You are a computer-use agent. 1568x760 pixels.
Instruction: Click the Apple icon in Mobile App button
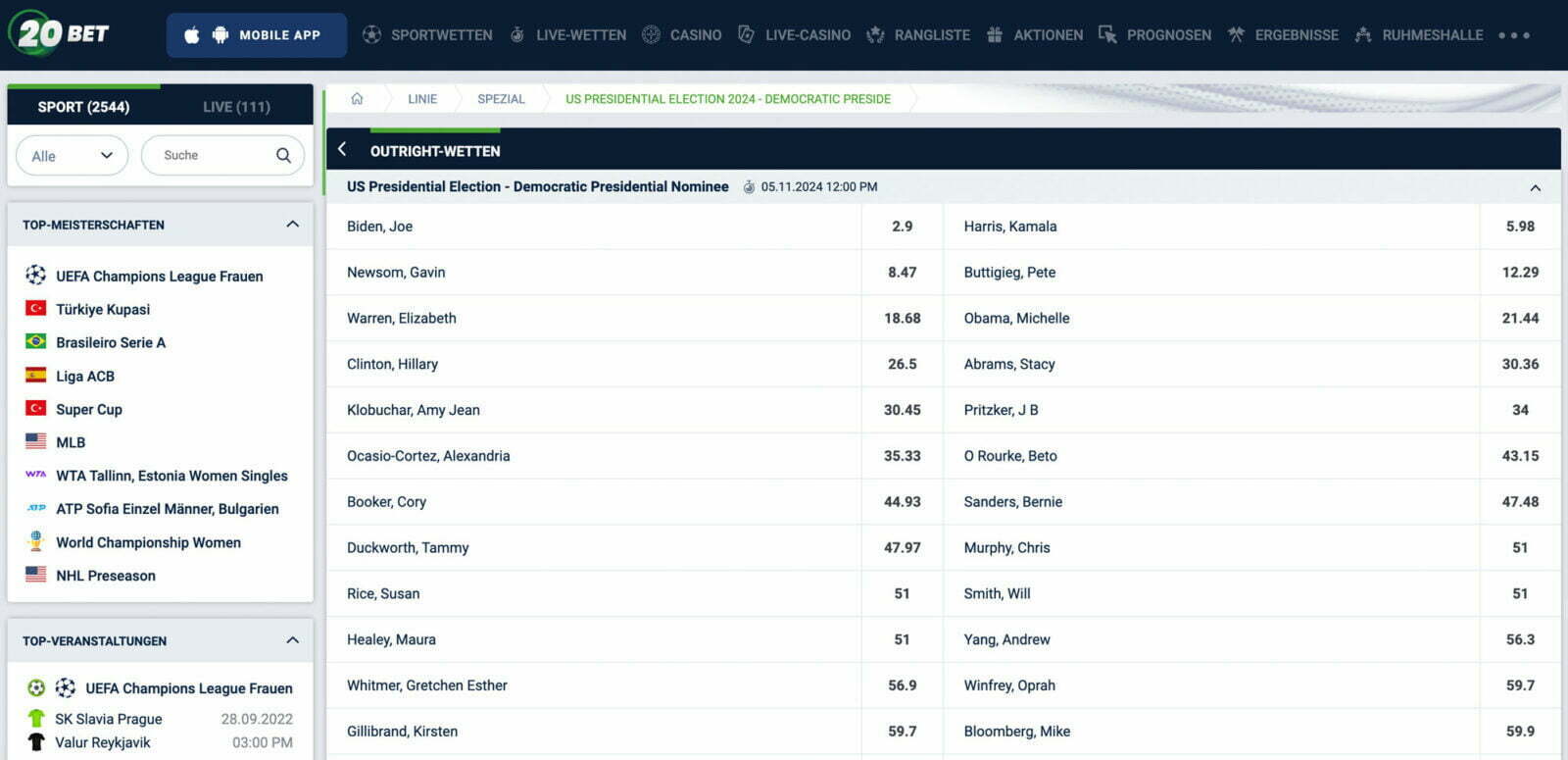click(192, 35)
